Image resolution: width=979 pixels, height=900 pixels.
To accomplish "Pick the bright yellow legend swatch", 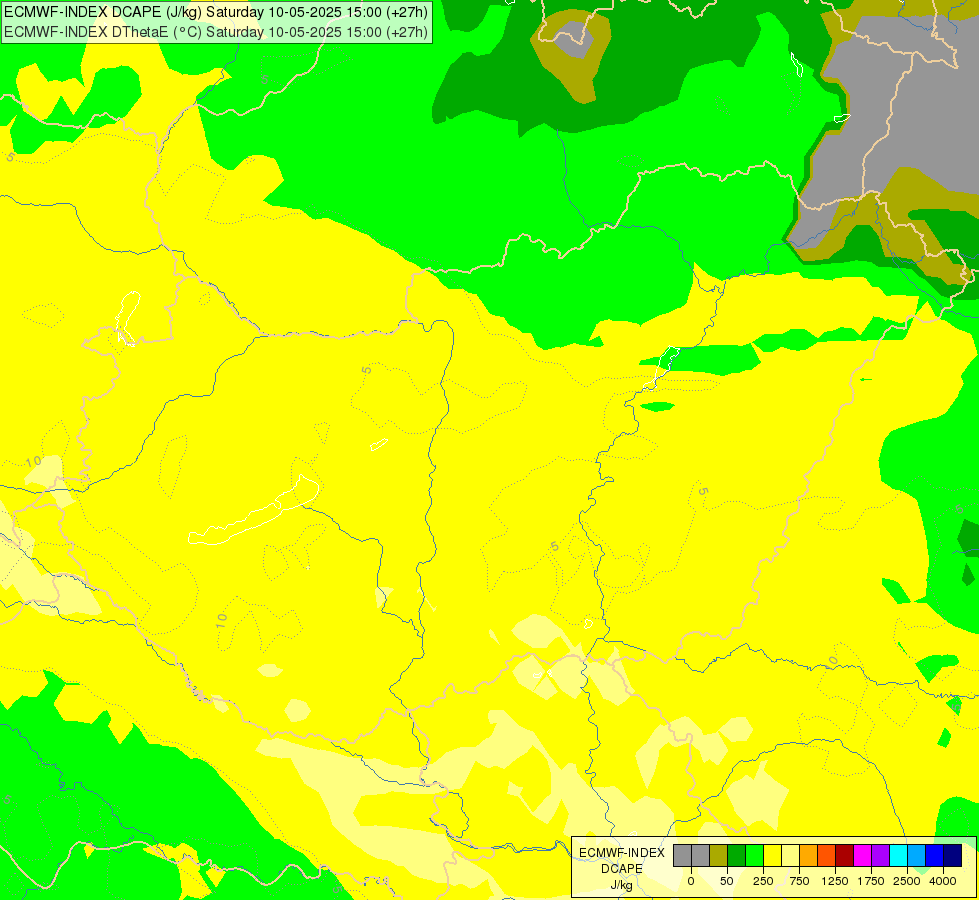I will (x=772, y=855).
